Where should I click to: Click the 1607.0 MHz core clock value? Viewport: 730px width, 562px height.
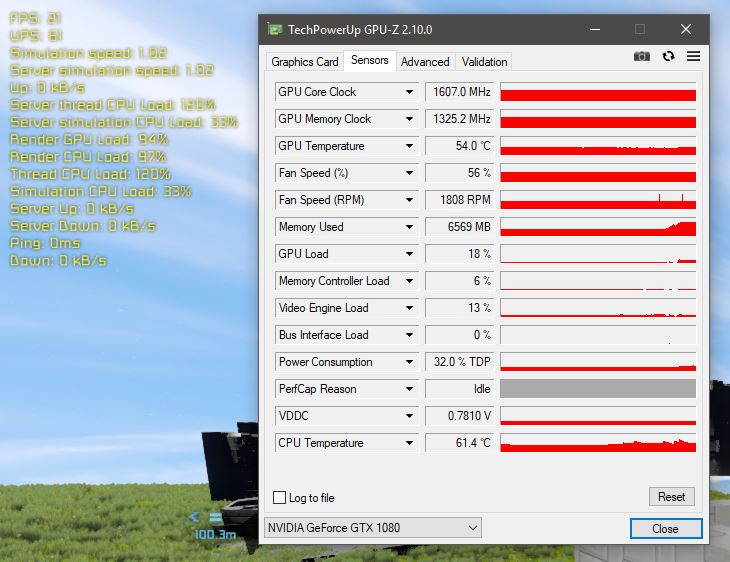(x=460, y=92)
